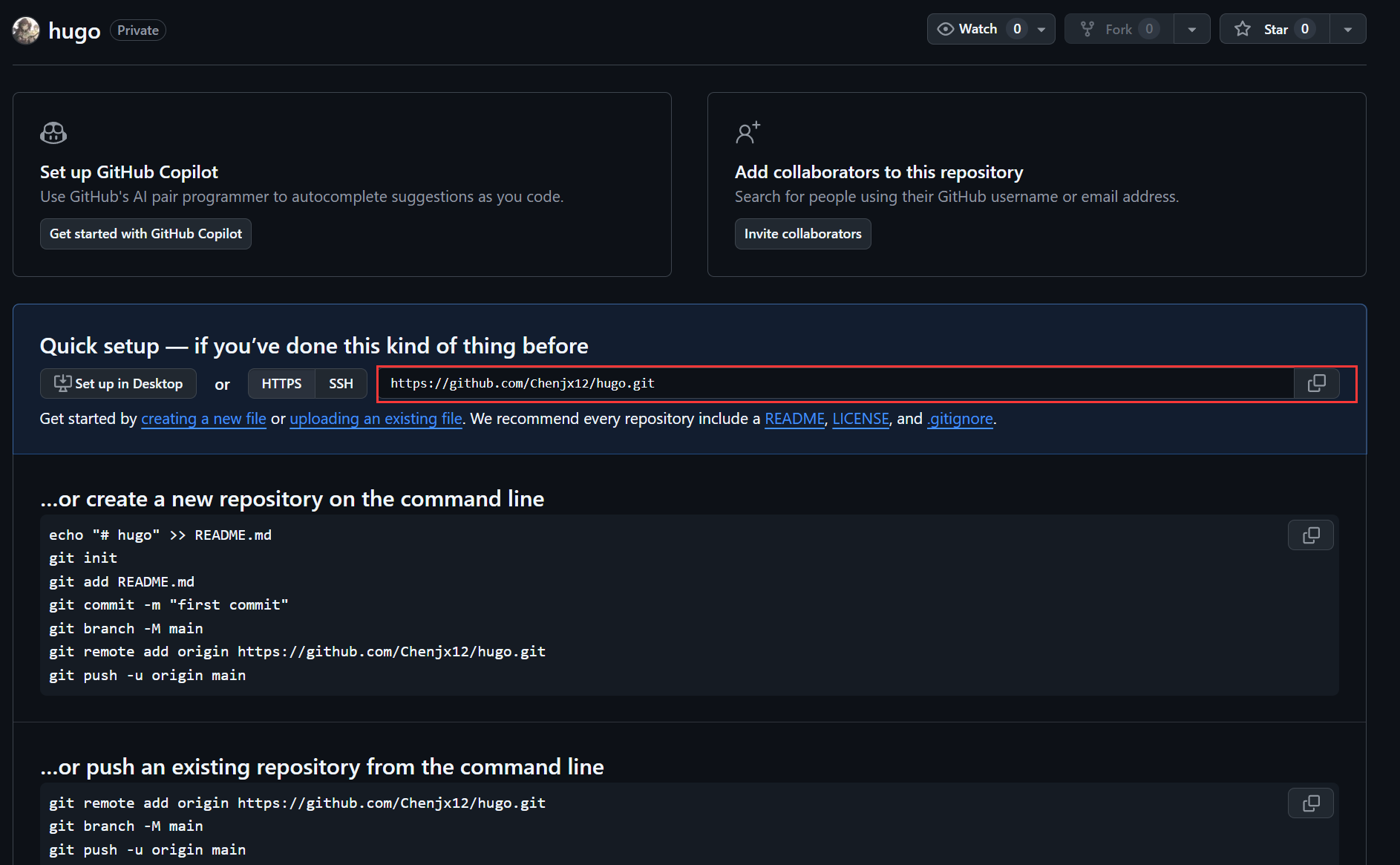Click the Star count badge showing 0
Viewport: 1400px width, 865px height.
tap(1305, 29)
